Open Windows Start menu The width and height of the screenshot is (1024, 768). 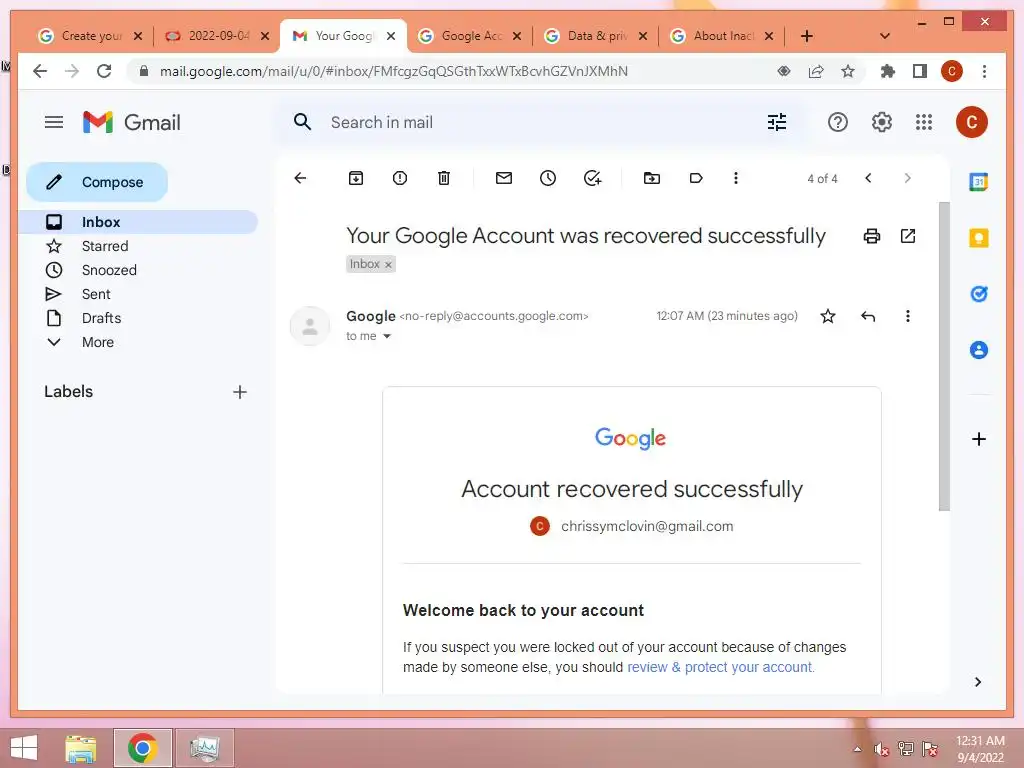(x=24, y=748)
